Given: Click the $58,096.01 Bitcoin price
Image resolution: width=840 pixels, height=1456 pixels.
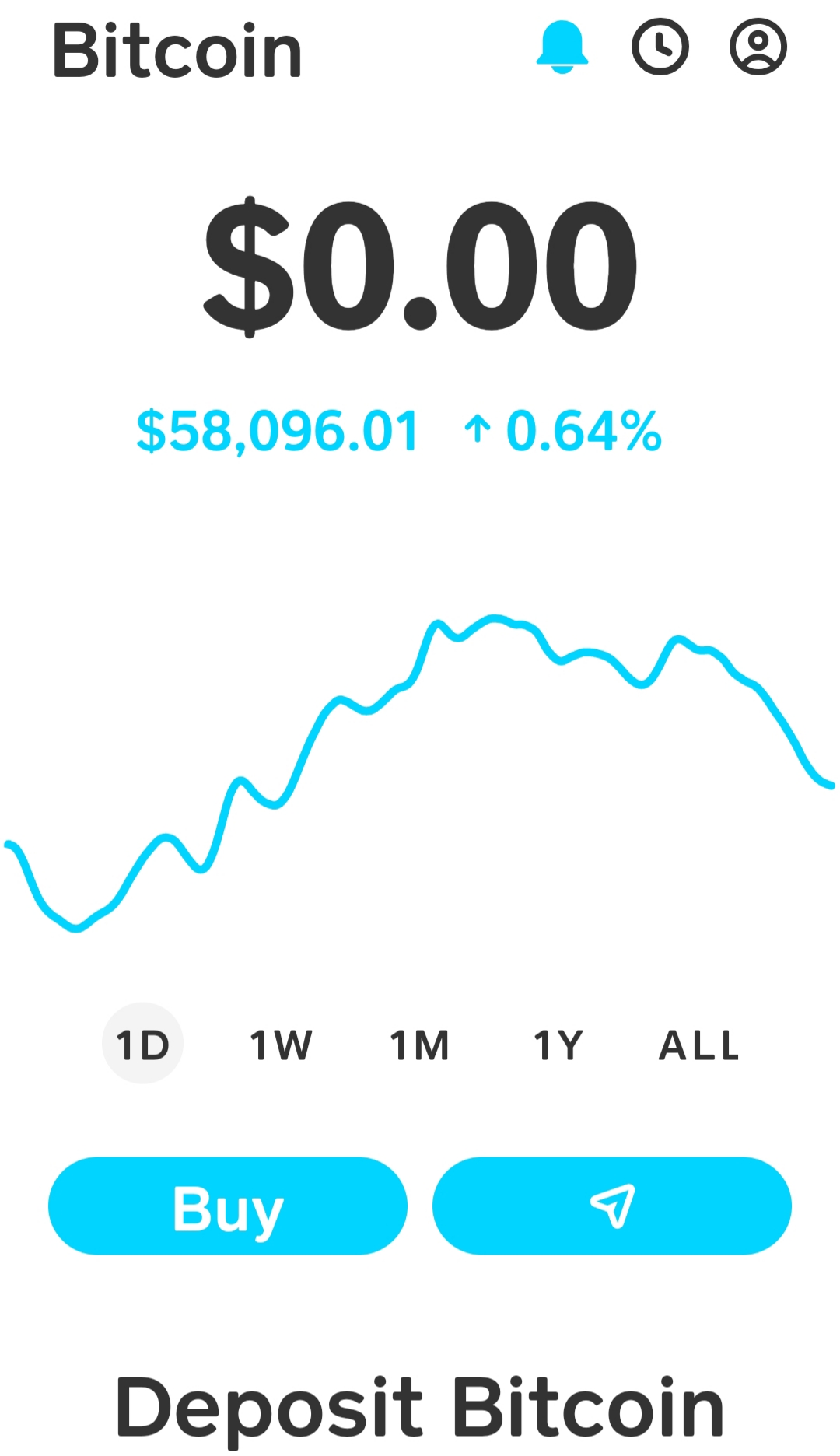Looking at the screenshot, I should pyautogui.click(x=278, y=431).
